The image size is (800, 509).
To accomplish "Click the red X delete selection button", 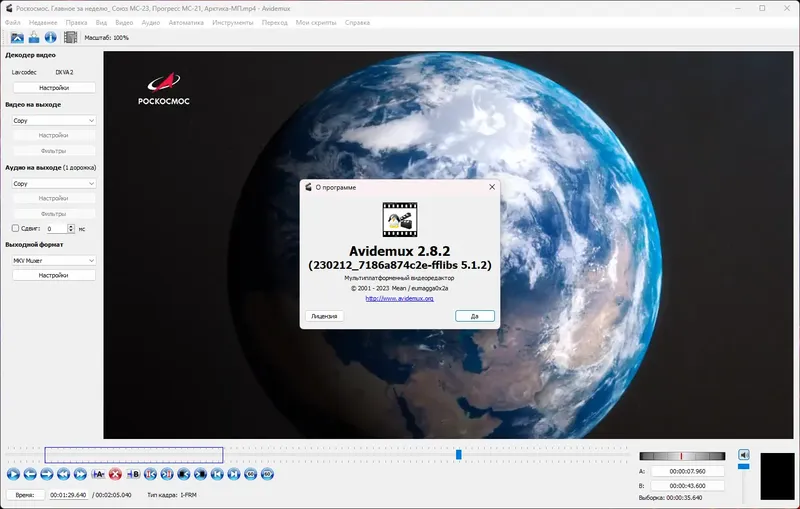I will (x=115, y=474).
